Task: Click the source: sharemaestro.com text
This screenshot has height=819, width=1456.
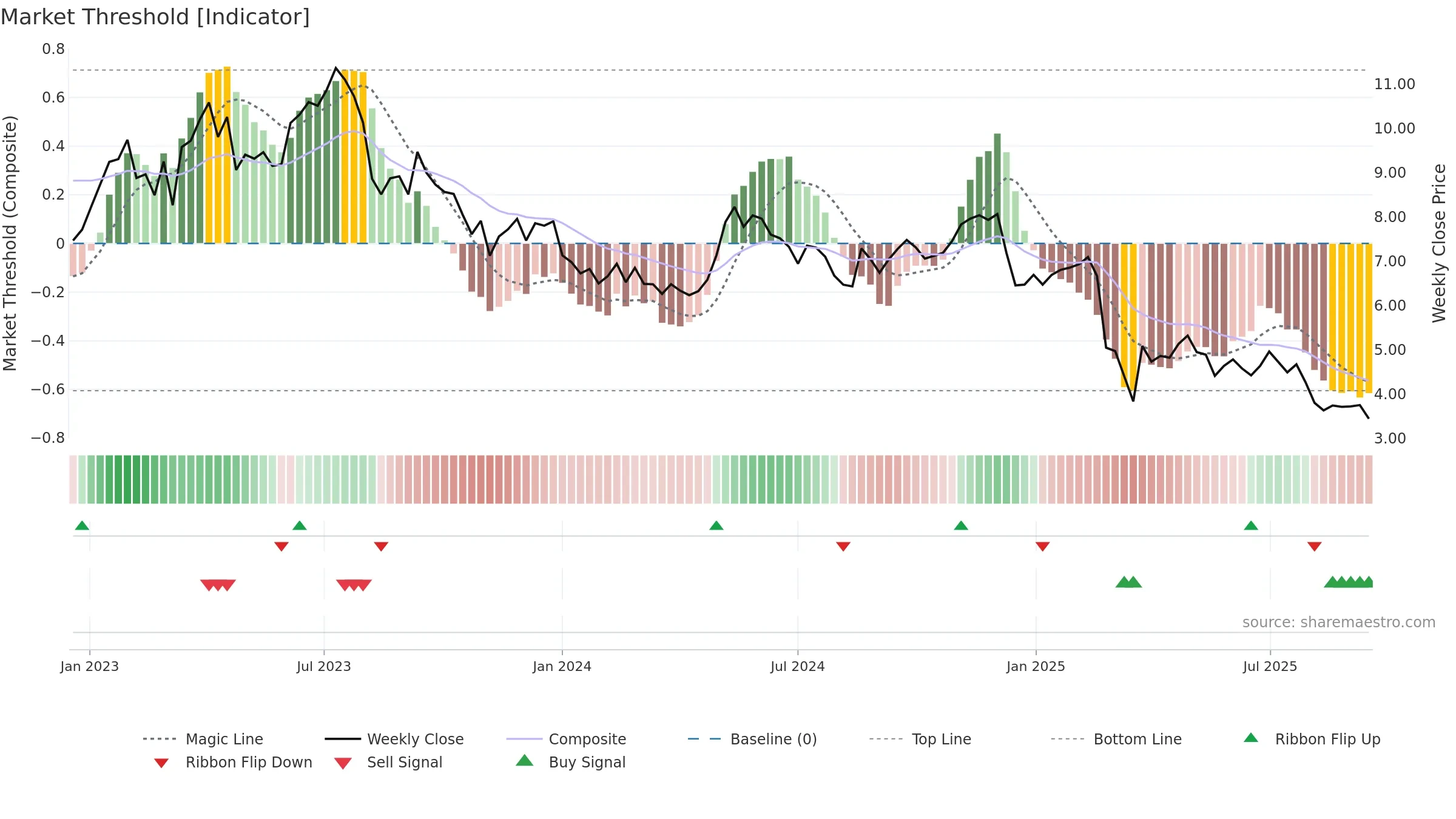Action: pos(1339,622)
